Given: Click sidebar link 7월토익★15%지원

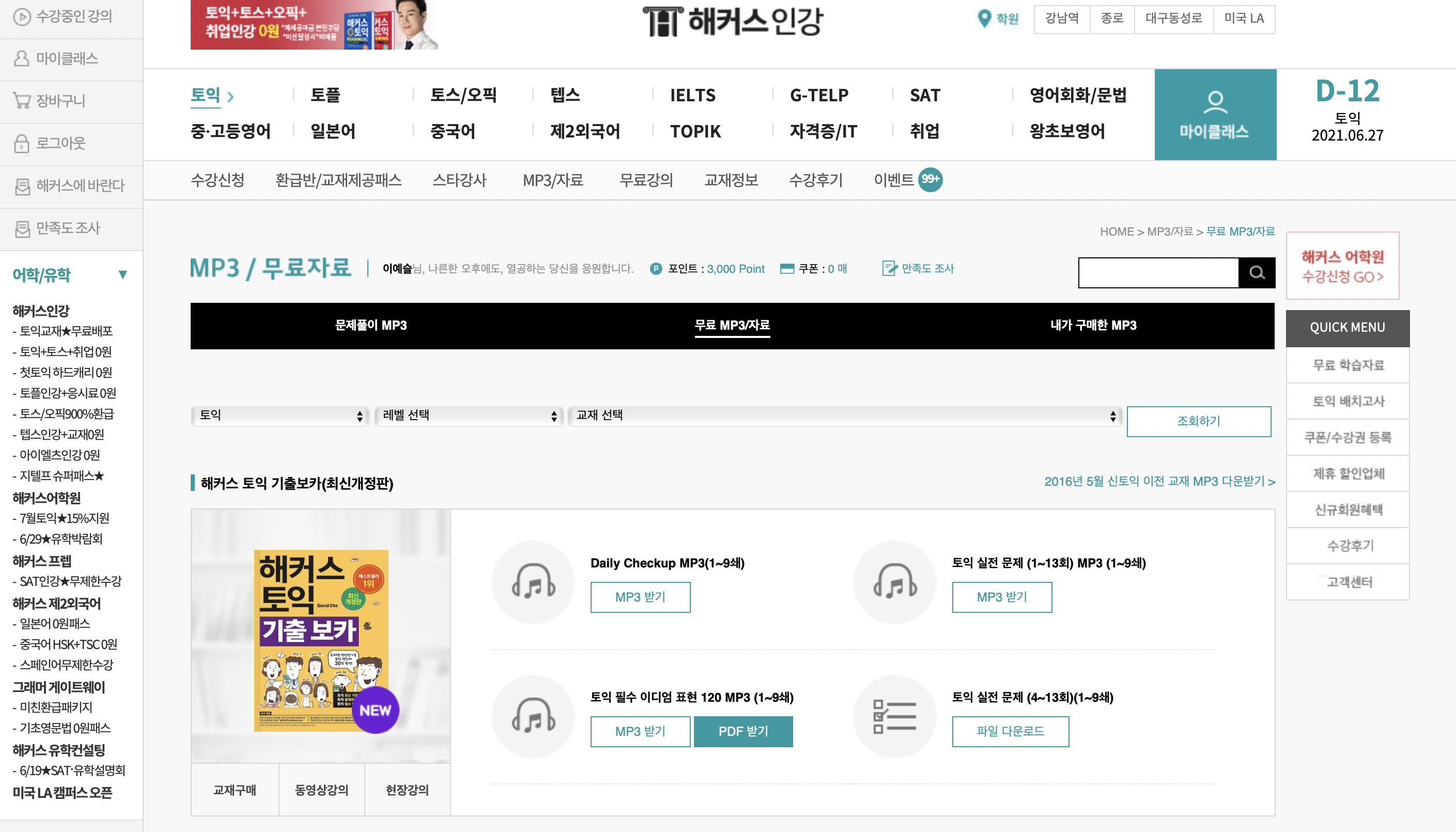Looking at the screenshot, I should (x=65, y=519).
